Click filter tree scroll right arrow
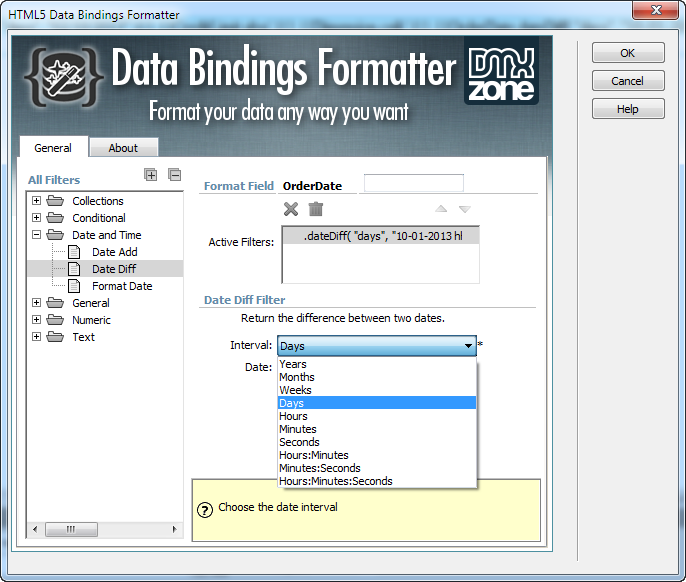This screenshot has height=582, width=686. [x=175, y=529]
